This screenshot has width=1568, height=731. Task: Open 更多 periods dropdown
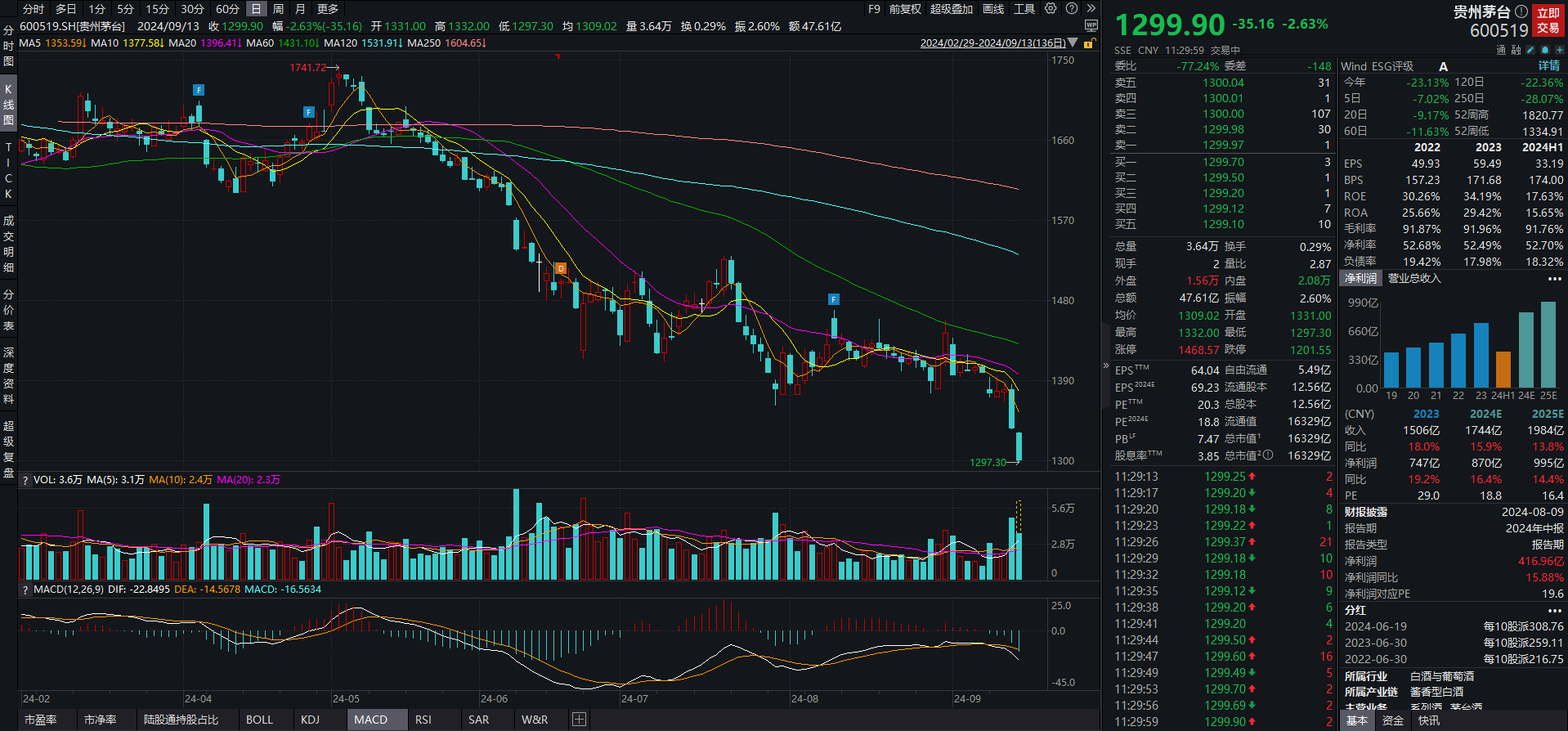tap(328, 9)
